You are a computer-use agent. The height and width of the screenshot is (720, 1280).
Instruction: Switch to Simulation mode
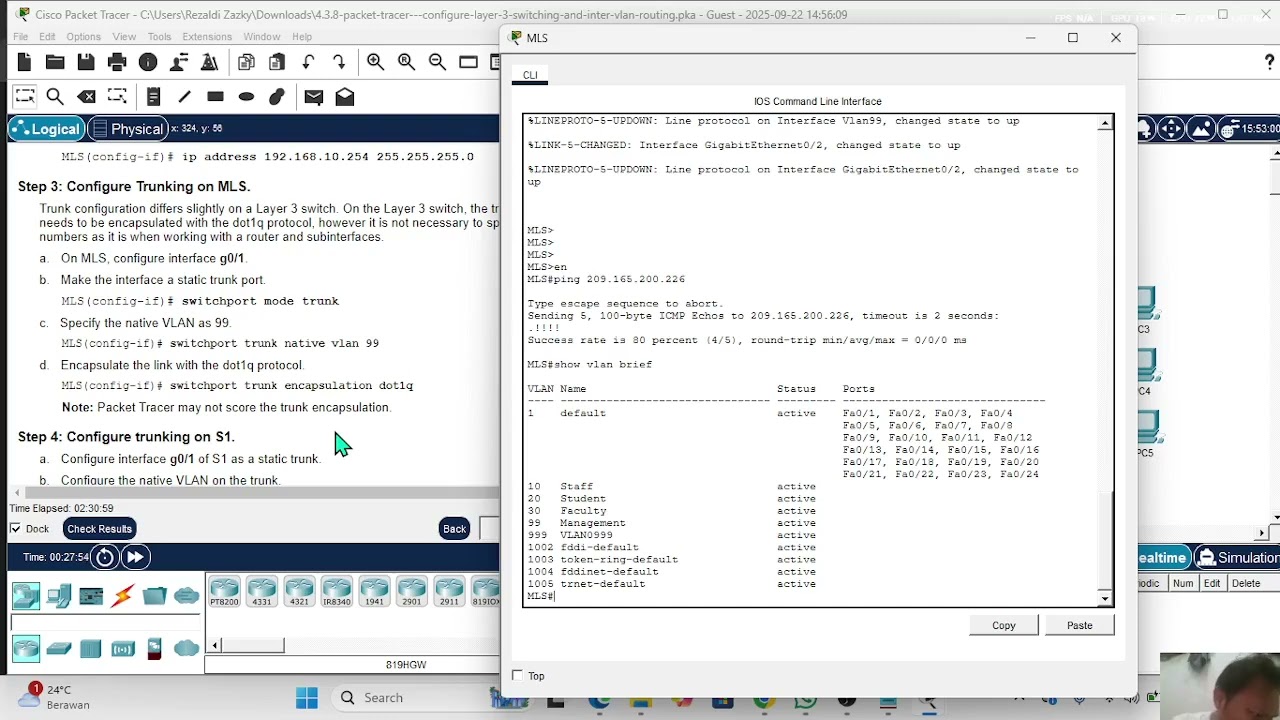[1236, 558]
